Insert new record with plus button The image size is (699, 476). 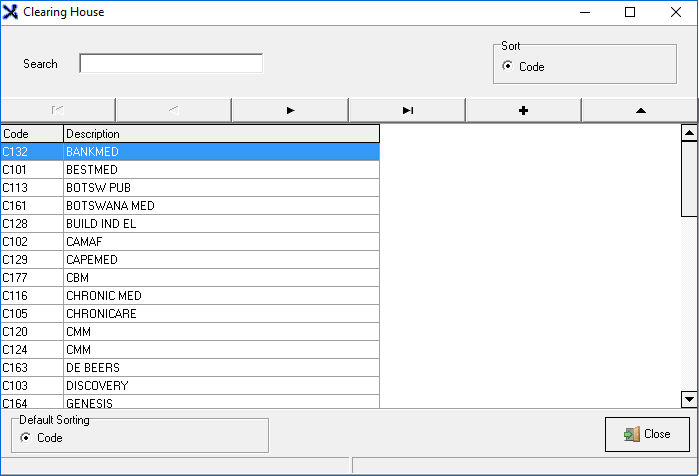click(x=523, y=110)
